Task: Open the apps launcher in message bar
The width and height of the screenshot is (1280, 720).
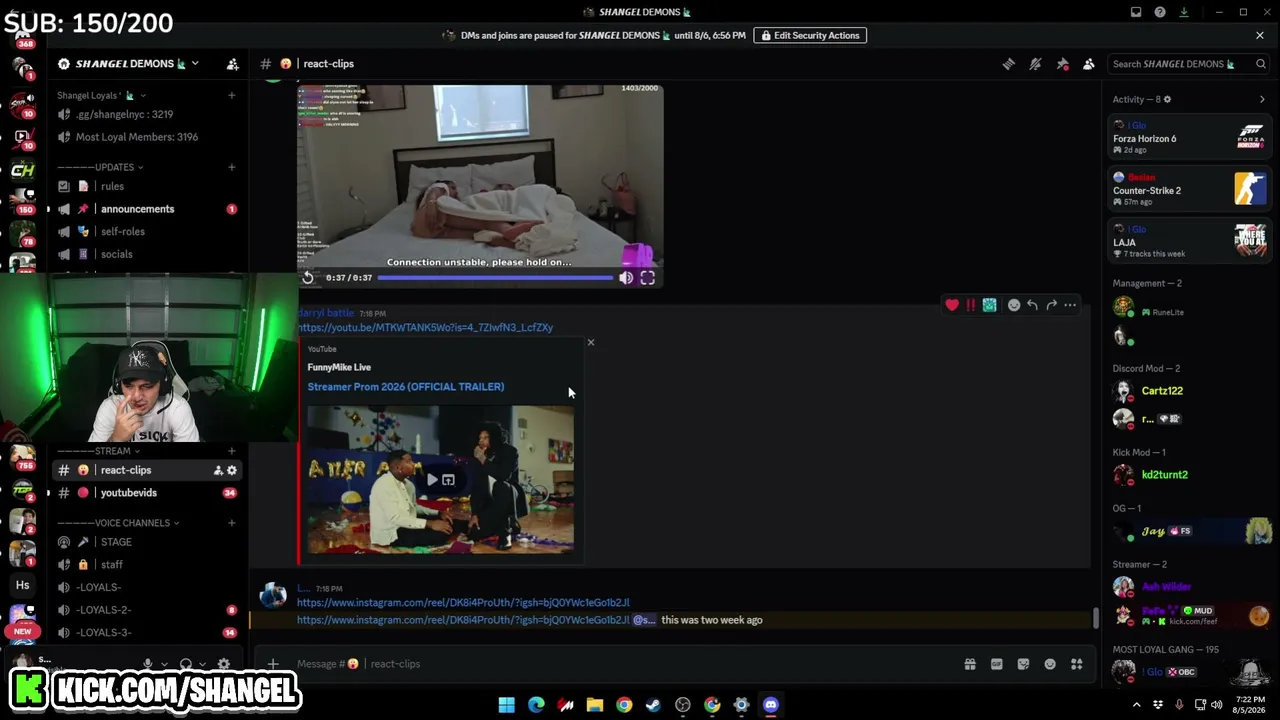Action: pyautogui.click(x=1077, y=664)
